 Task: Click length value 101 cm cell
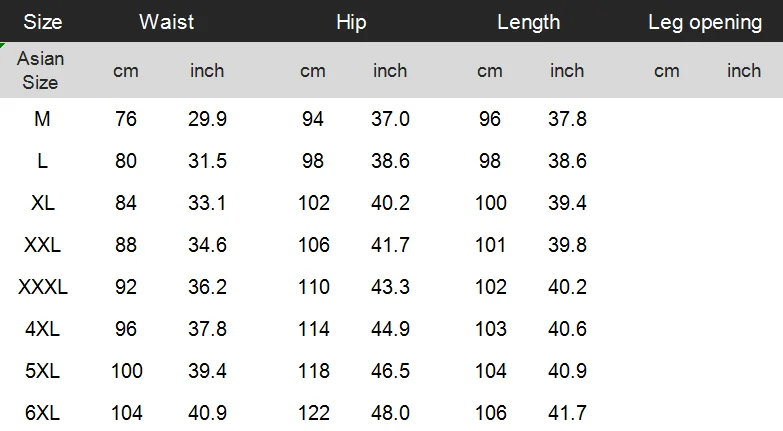[x=490, y=245]
